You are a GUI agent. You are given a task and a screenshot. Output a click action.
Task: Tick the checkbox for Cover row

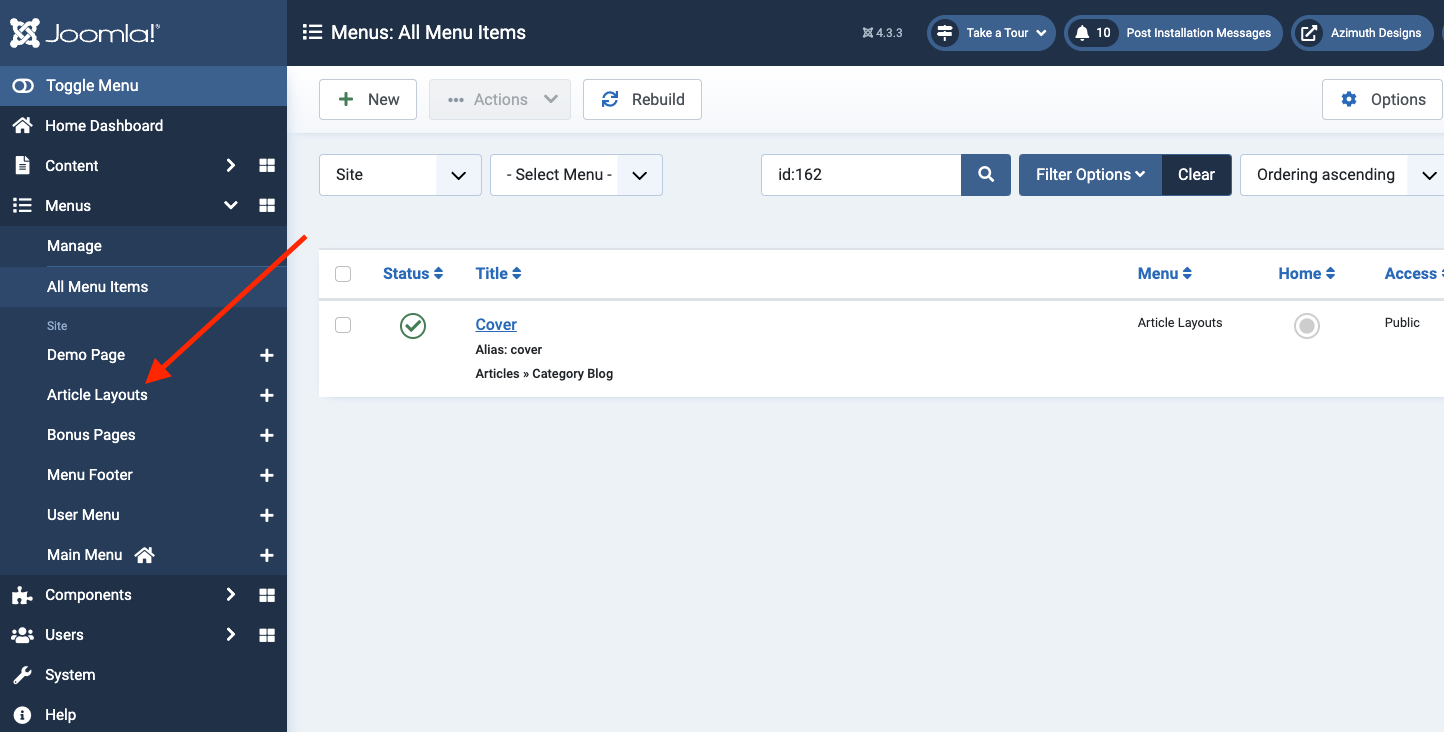[x=343, y=325]
